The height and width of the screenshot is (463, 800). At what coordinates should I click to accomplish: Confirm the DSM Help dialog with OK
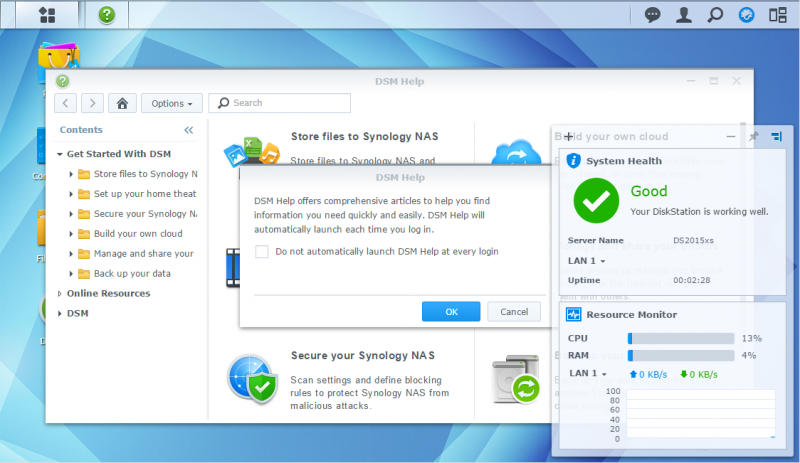(451, 311)
